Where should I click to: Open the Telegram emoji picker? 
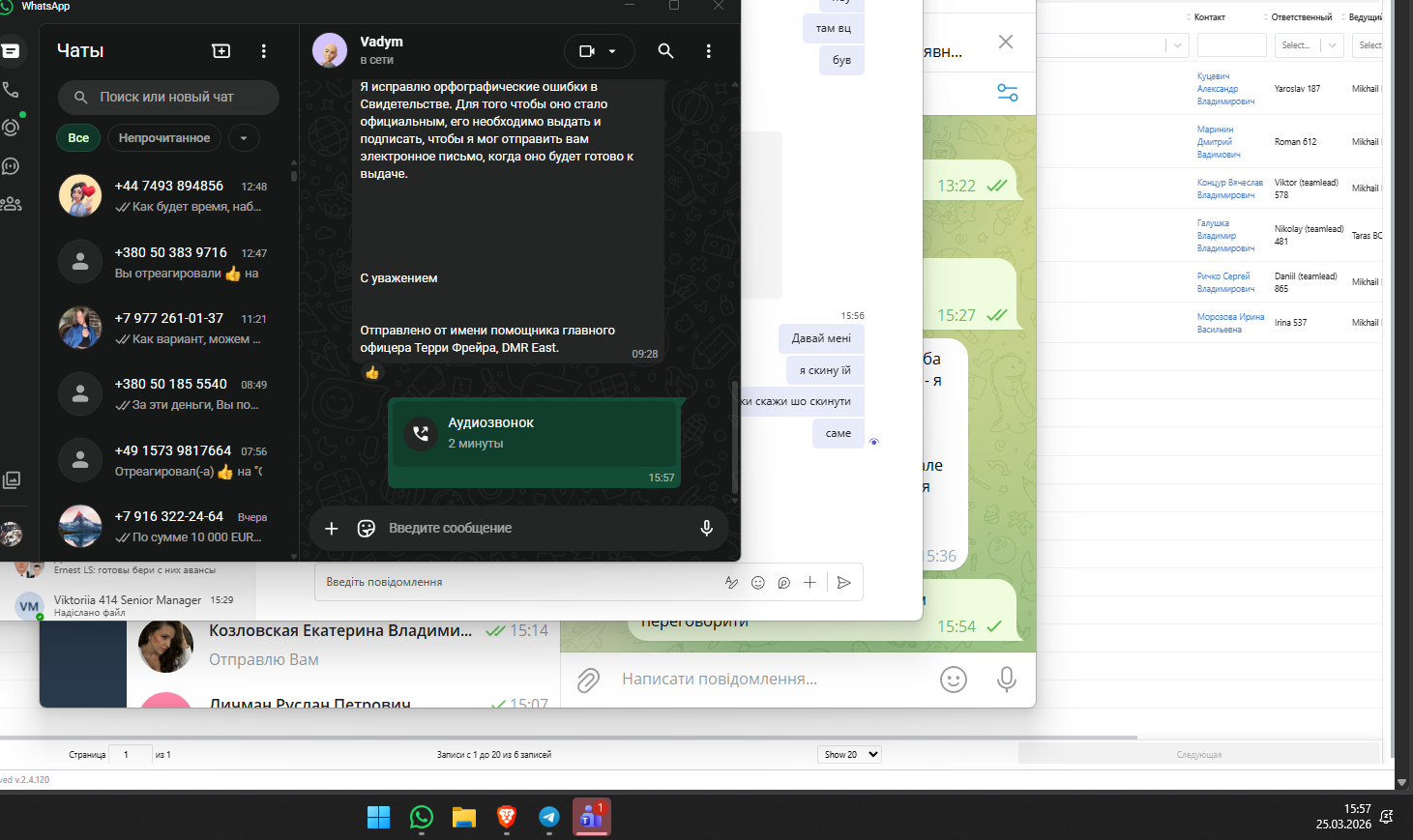[954, 681]
